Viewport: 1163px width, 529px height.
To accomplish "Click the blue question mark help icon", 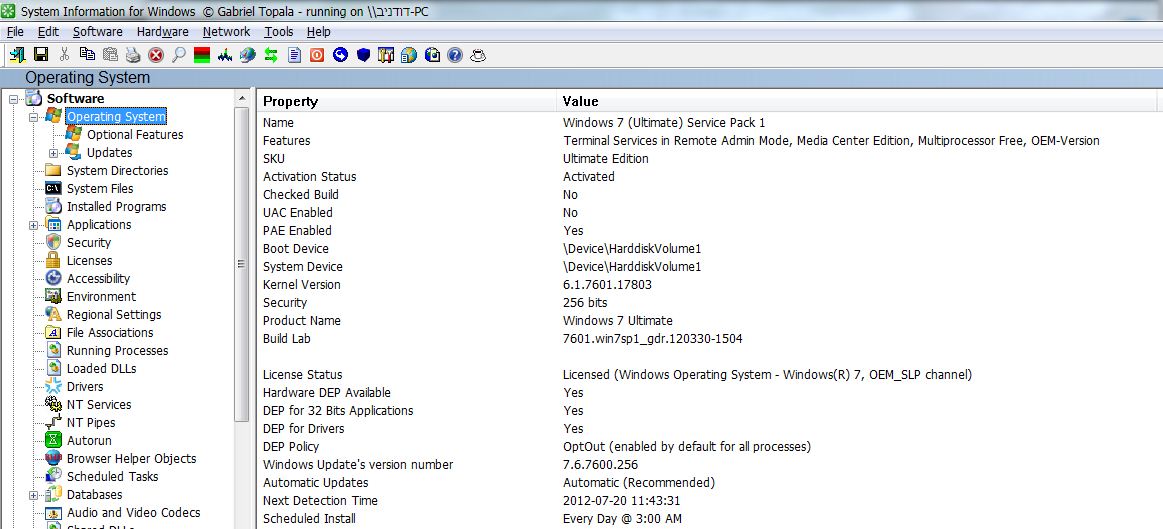I will pyautogui.click(x=455, y=55).
